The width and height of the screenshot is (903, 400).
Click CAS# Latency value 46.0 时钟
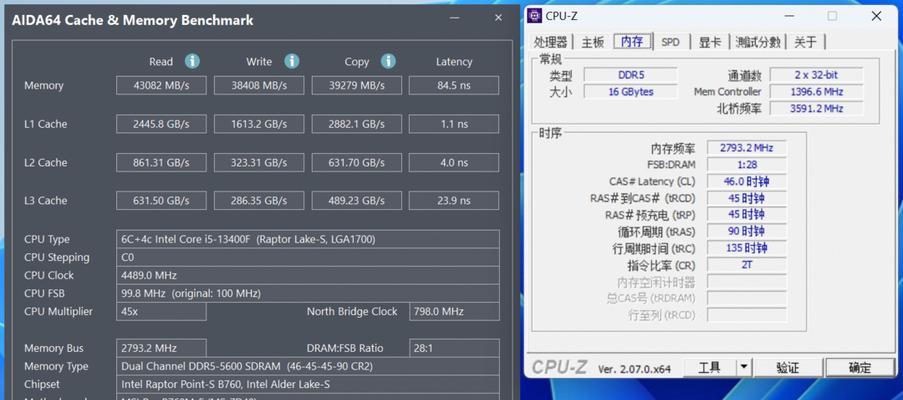pyautogui.click(x=746, y=181)
